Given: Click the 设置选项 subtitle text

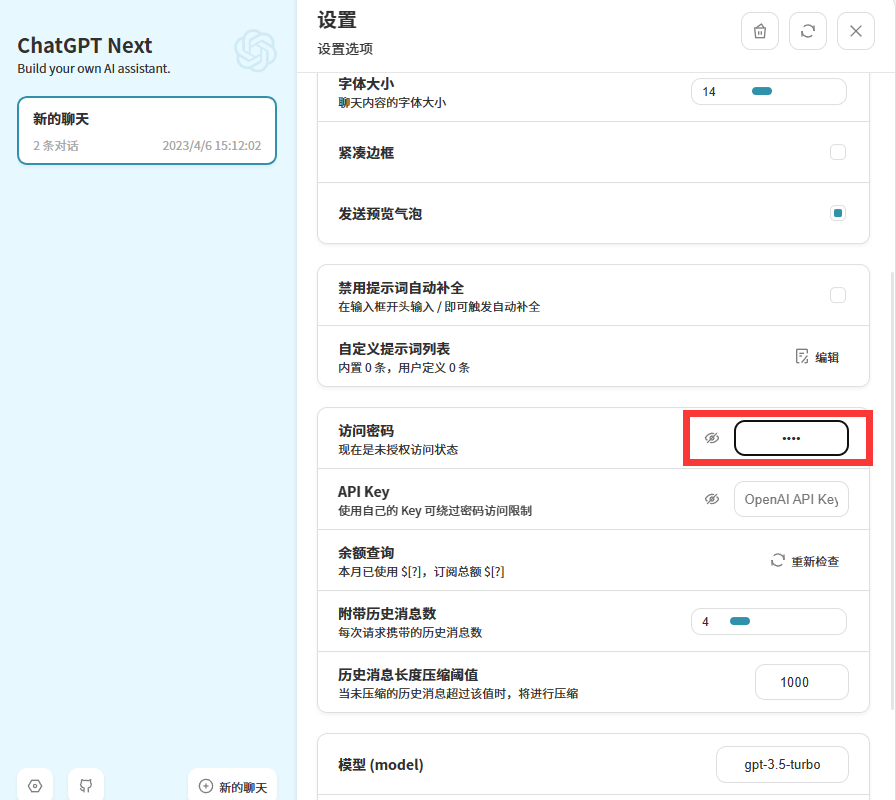Looking at the screenshot, I should pos(345,49).
